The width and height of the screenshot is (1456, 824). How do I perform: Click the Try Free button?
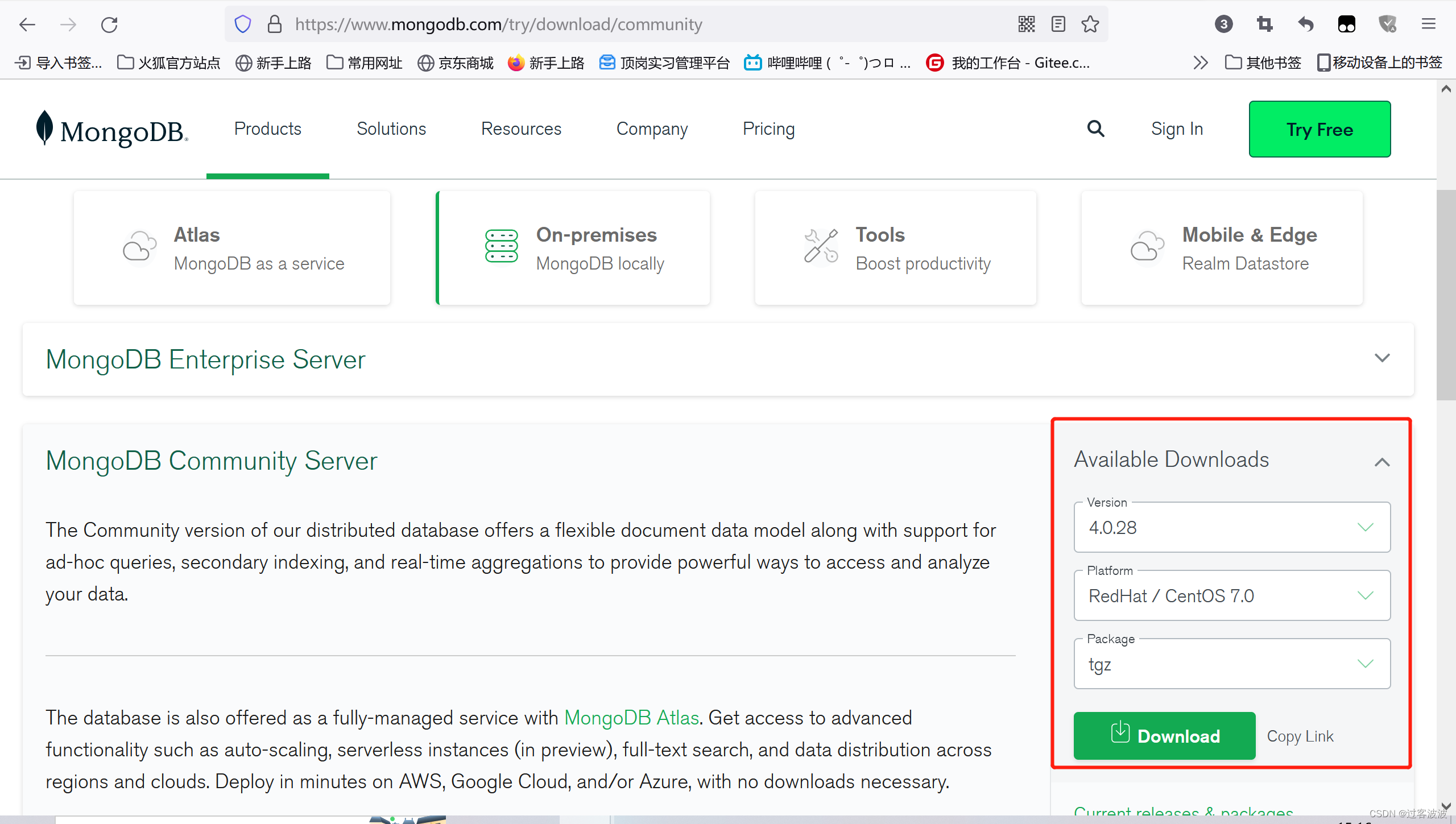[x=1319, y=129]
